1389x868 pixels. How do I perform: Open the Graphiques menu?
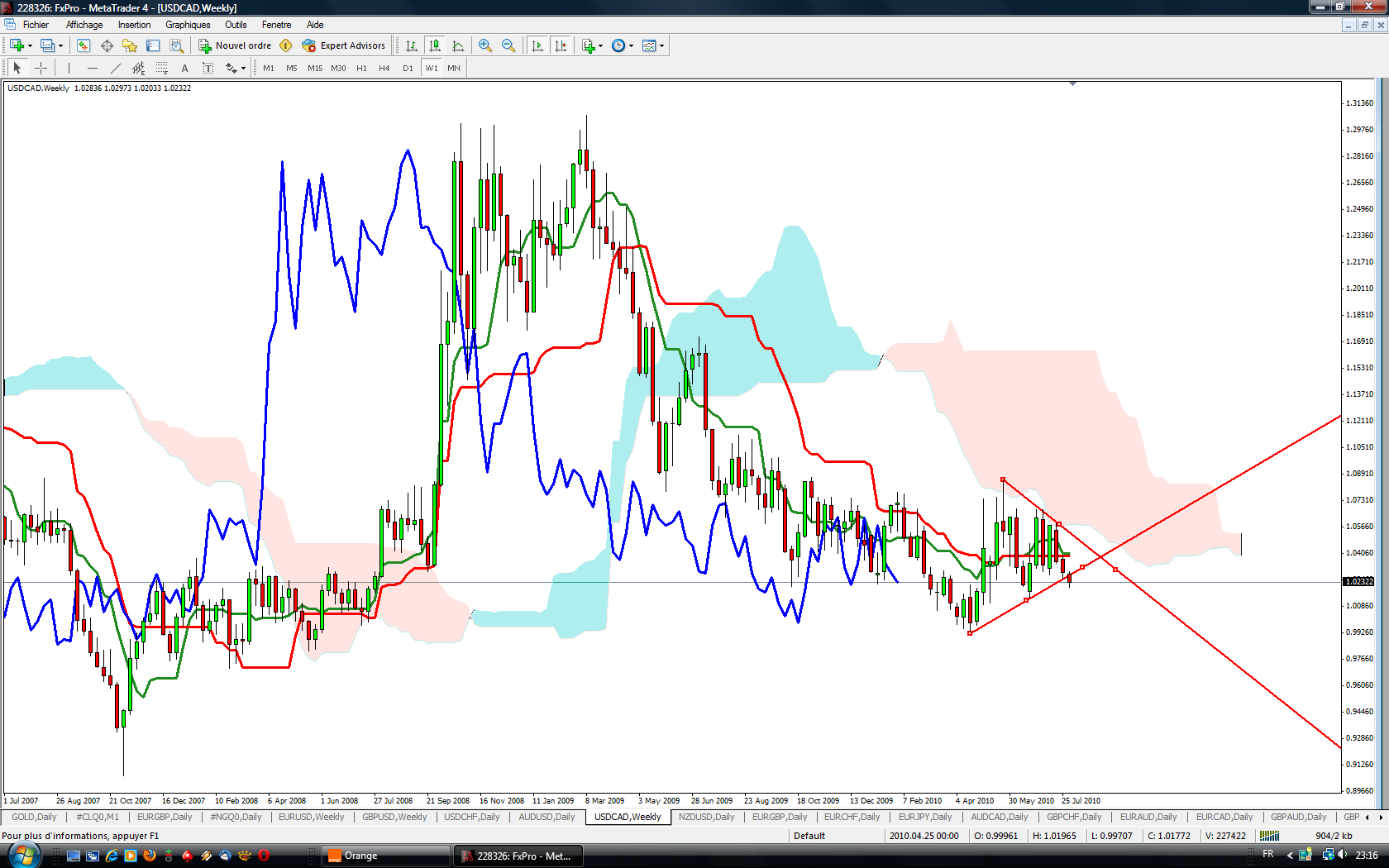(x=188, y=25)
